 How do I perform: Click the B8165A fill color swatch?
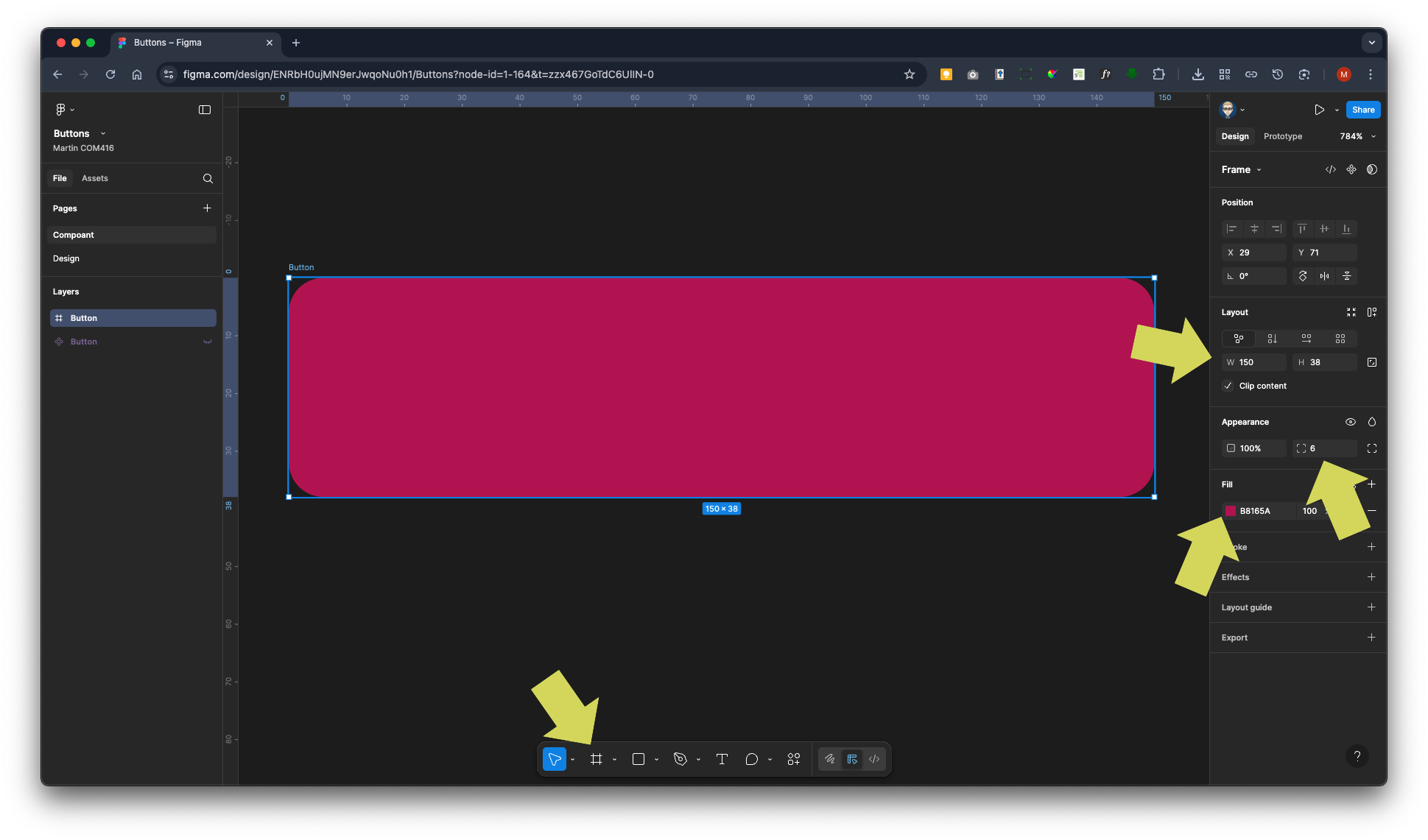1230,511
